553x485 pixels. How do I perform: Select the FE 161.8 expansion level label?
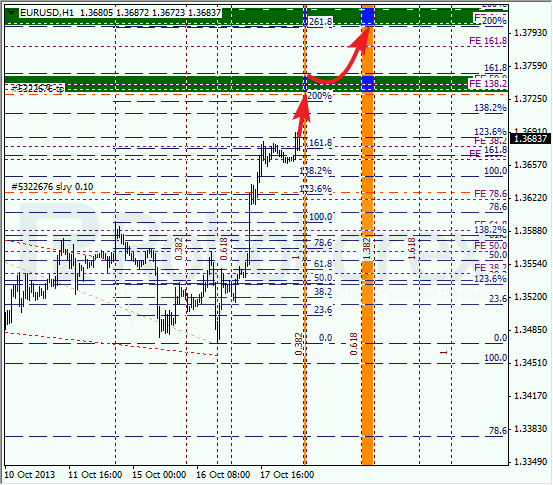pyautogui.click(x=488, y=41)
